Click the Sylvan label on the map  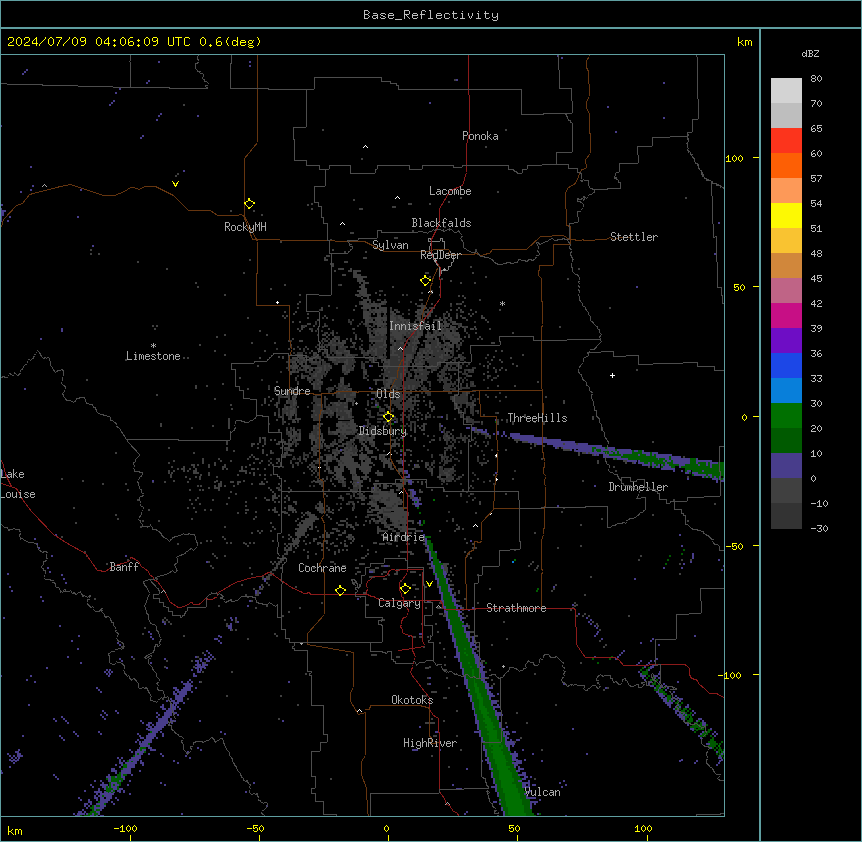click(x=390, y=245)
